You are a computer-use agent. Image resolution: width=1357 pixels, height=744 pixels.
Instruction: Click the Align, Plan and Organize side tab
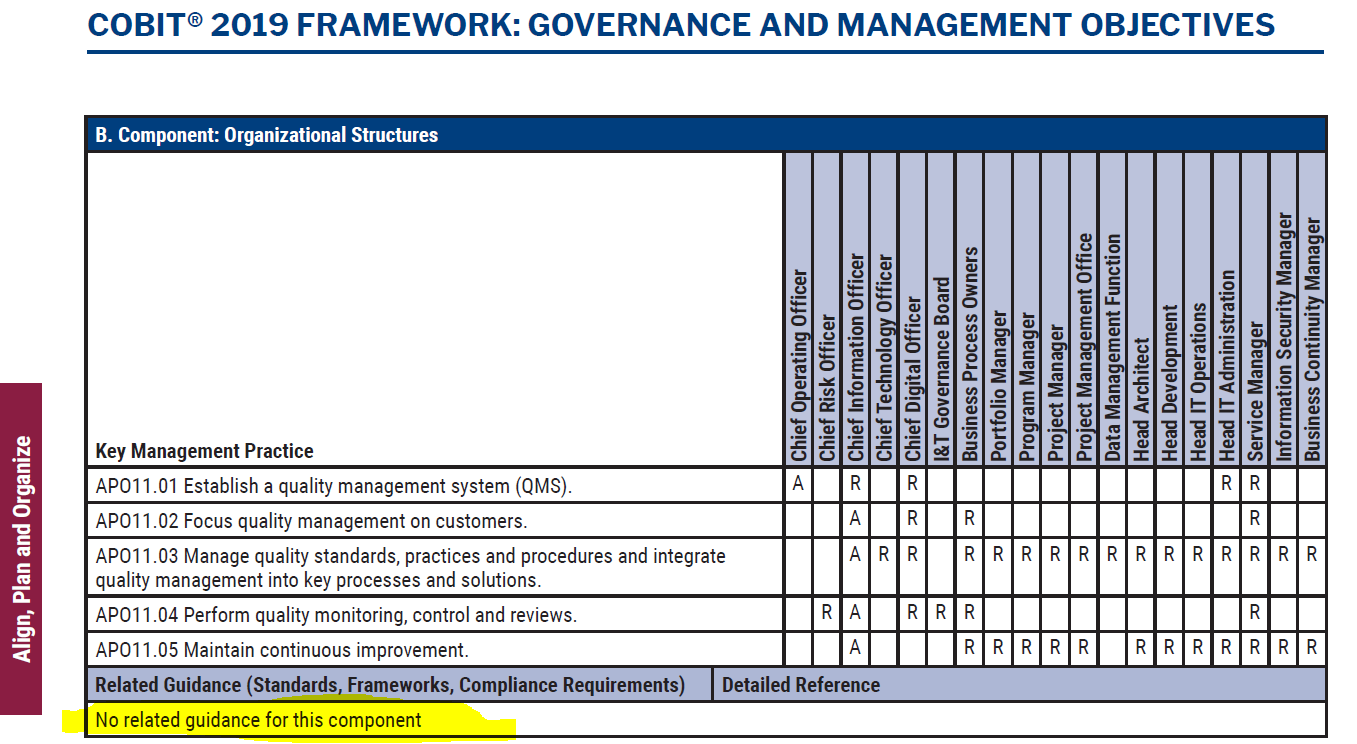(21, 548)
